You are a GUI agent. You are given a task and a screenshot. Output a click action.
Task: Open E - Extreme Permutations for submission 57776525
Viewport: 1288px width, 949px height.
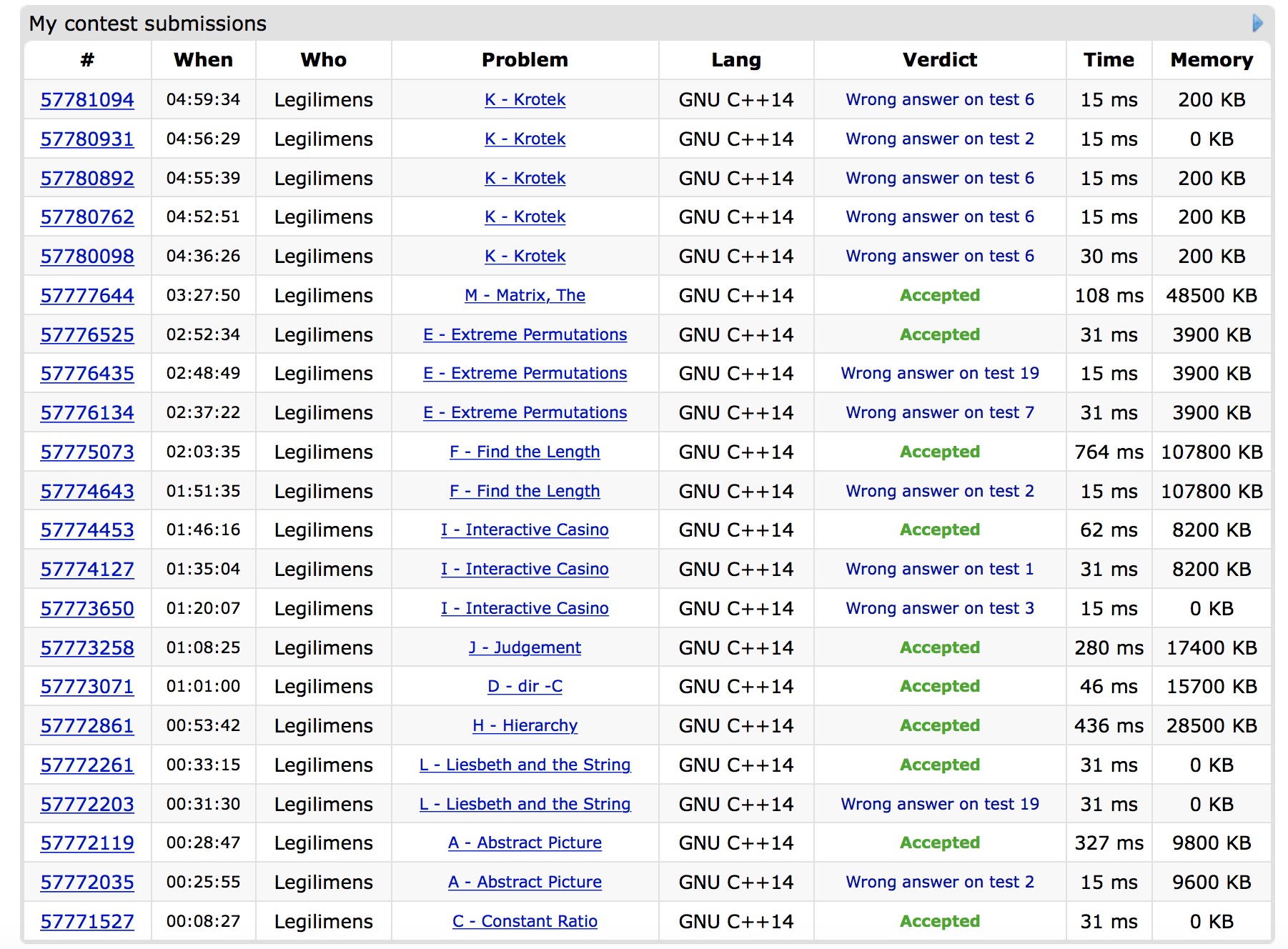525,335
